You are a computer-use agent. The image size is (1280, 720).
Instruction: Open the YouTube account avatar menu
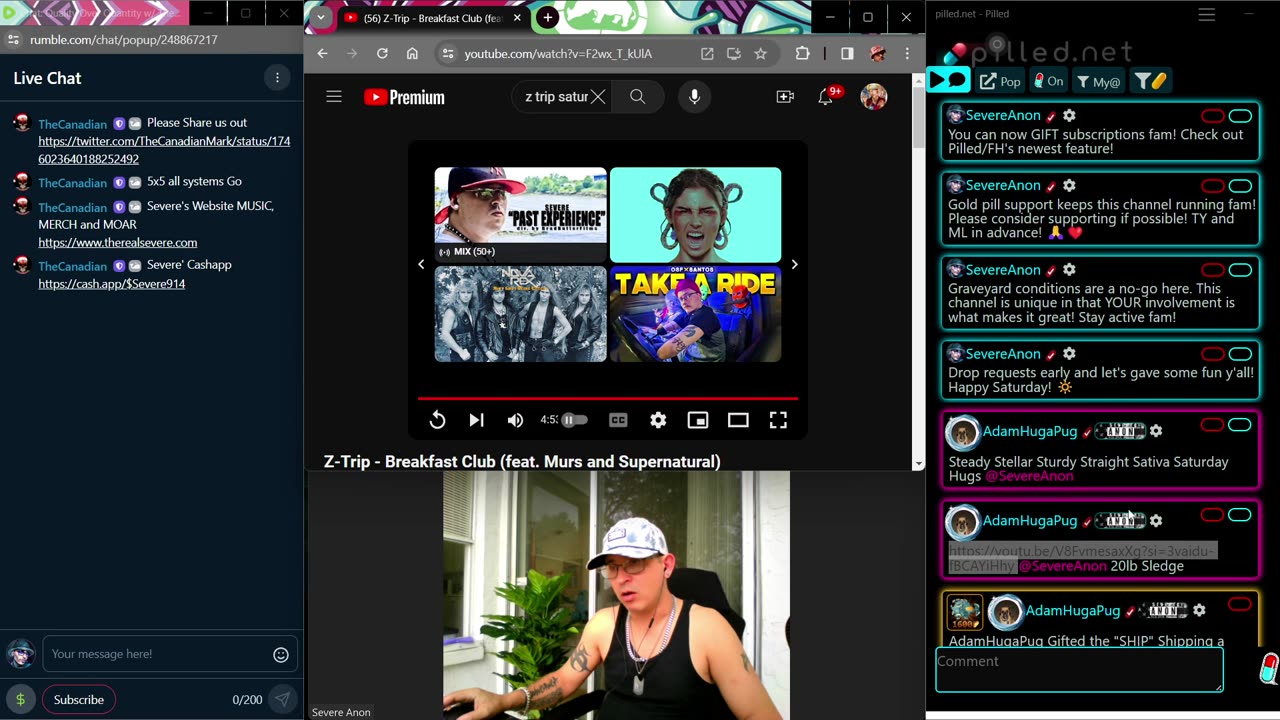(874, 97)
